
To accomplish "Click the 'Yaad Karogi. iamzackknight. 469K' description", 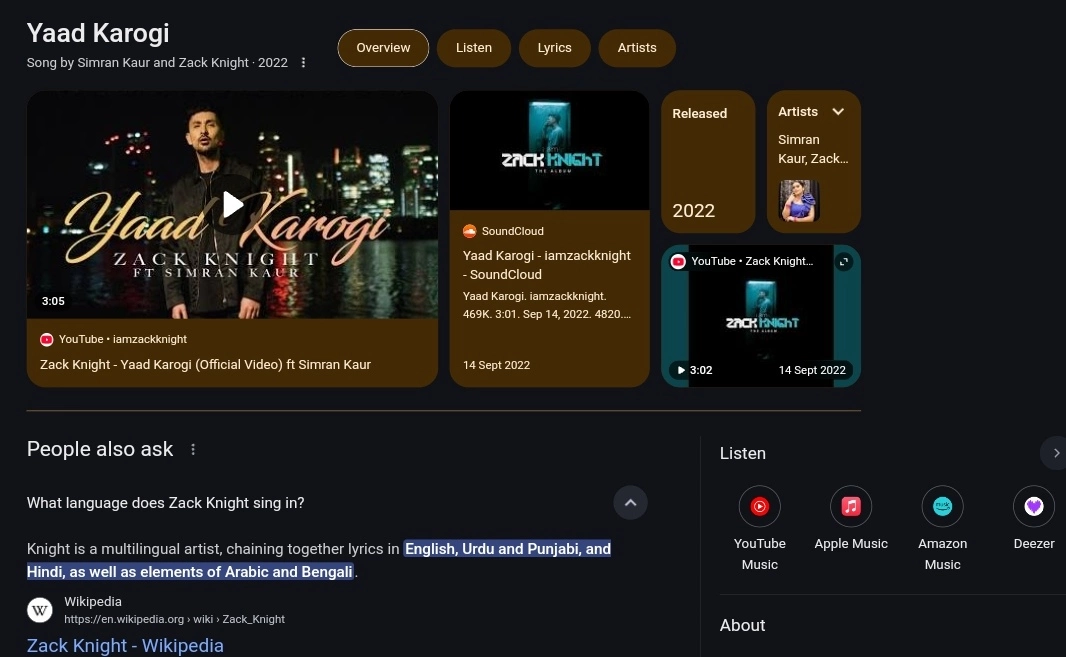I will click(547, 305).
